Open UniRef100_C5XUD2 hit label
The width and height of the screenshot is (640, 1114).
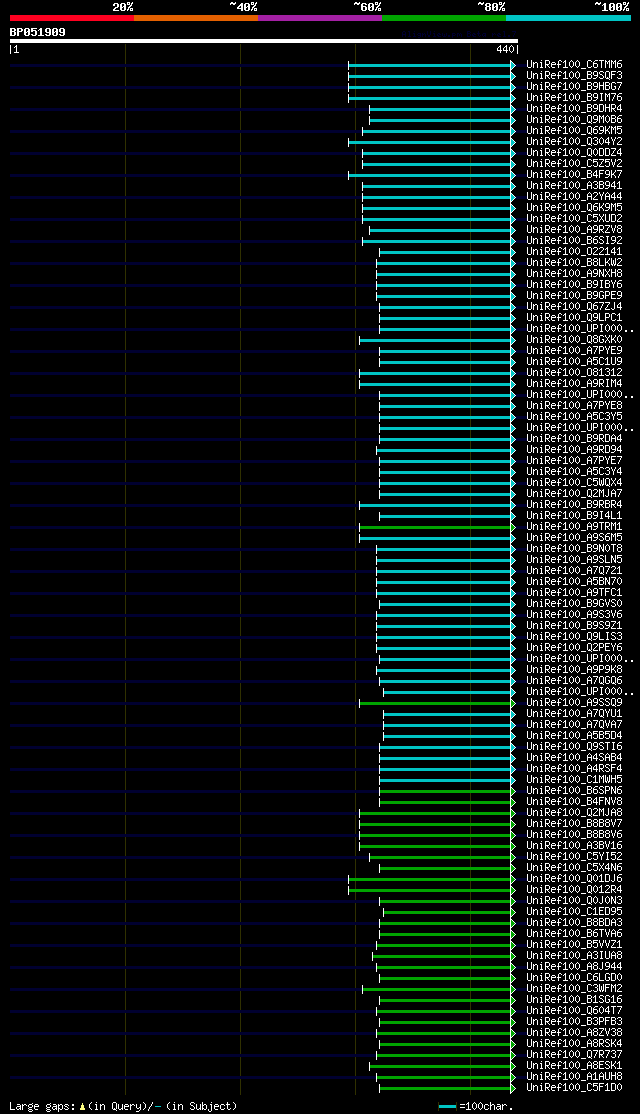(x=575, y=219)
